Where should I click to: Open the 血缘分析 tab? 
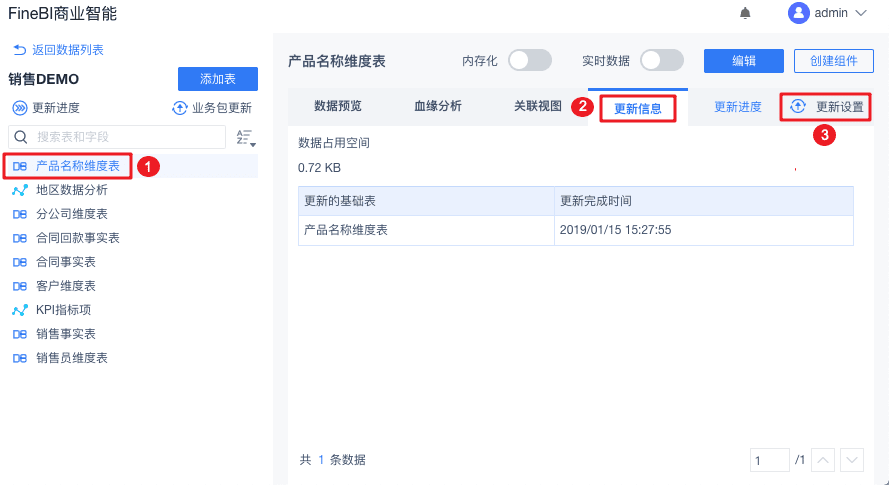click(x=438, y=106)
